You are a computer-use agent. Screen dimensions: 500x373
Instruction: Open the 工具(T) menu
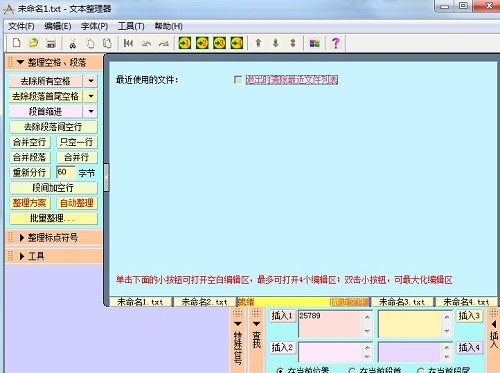pyautogui.click(x=131, y=26)
